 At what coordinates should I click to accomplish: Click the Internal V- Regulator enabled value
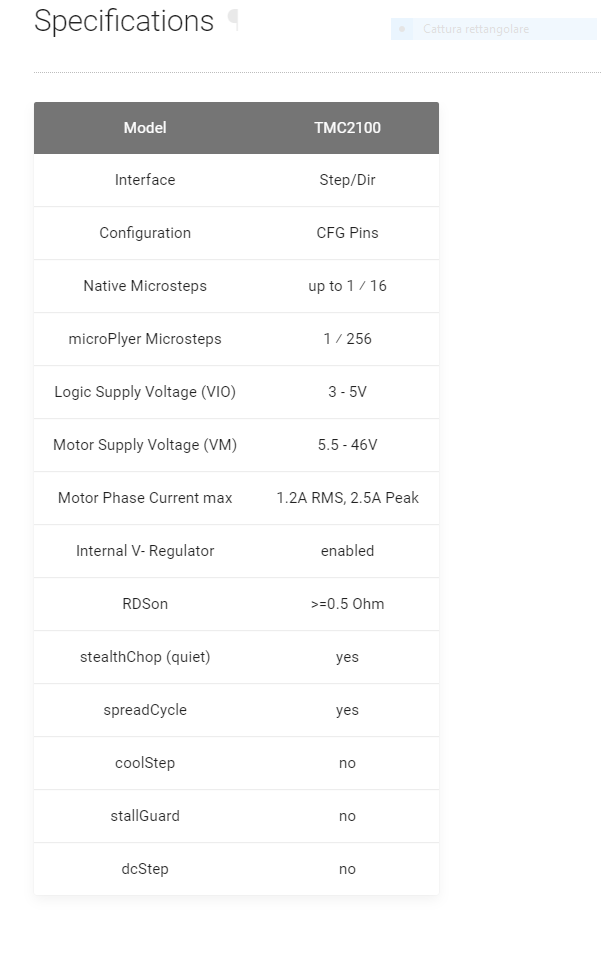[x=347, y=551]
